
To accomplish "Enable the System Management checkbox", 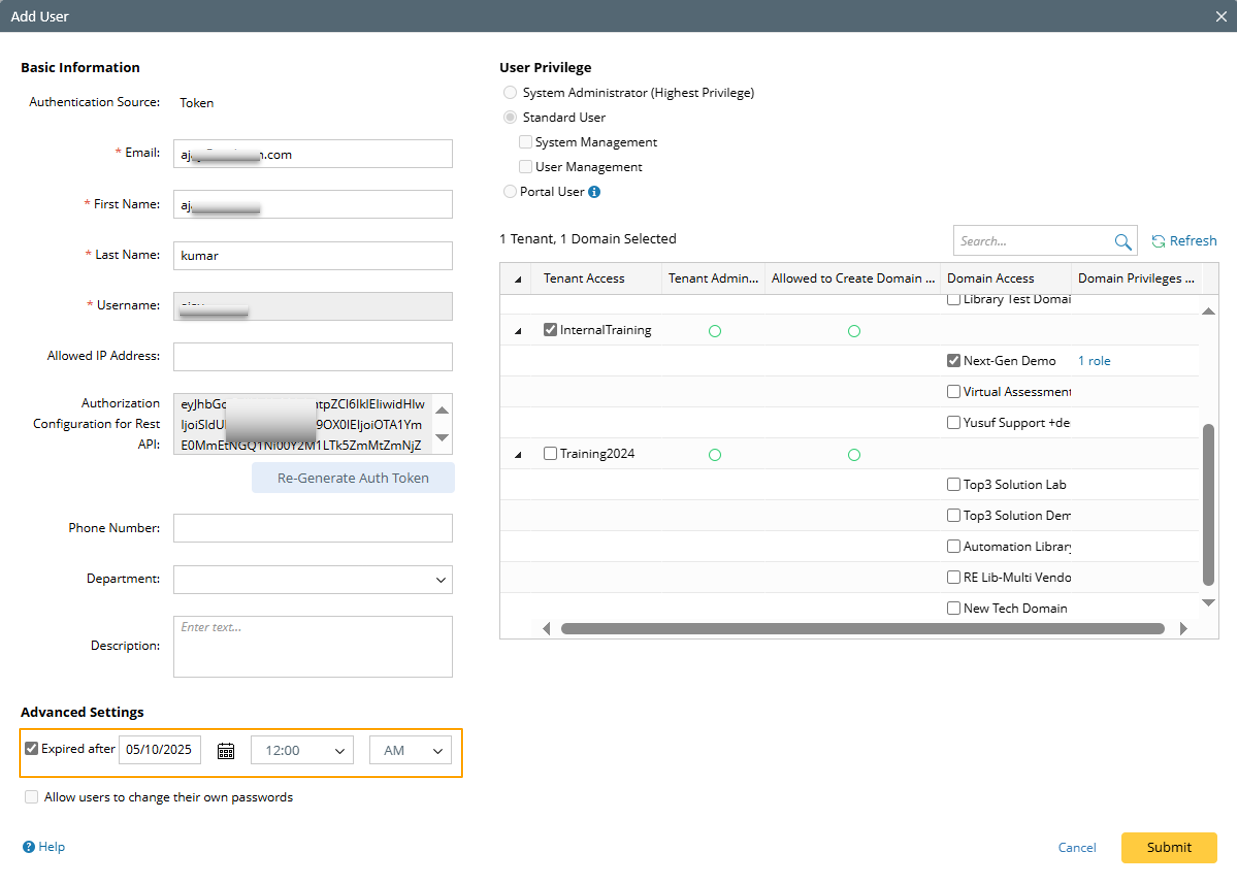I will click(x=526, y=142).
